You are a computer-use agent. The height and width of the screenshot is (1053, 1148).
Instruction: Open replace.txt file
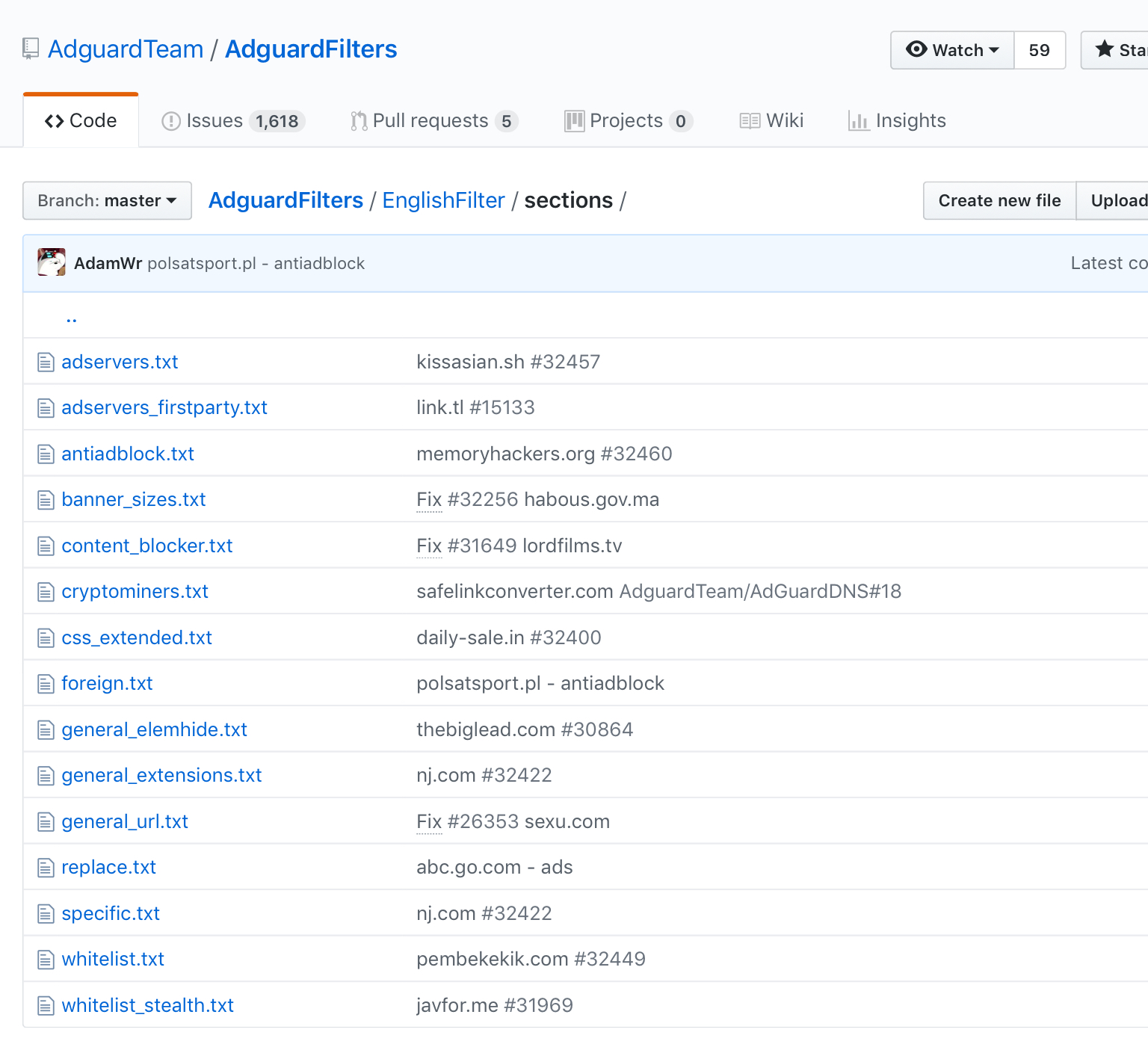109,868
